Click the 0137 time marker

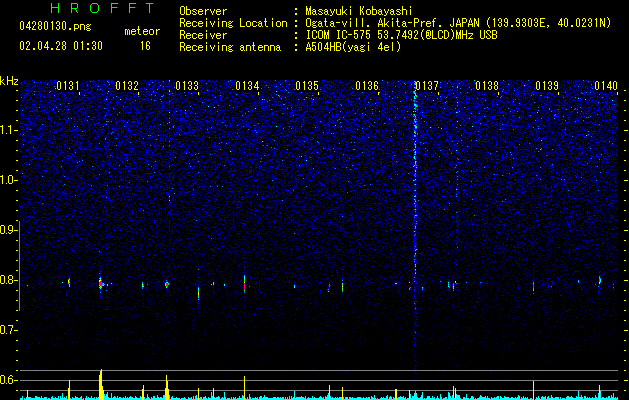coord(427,86)
